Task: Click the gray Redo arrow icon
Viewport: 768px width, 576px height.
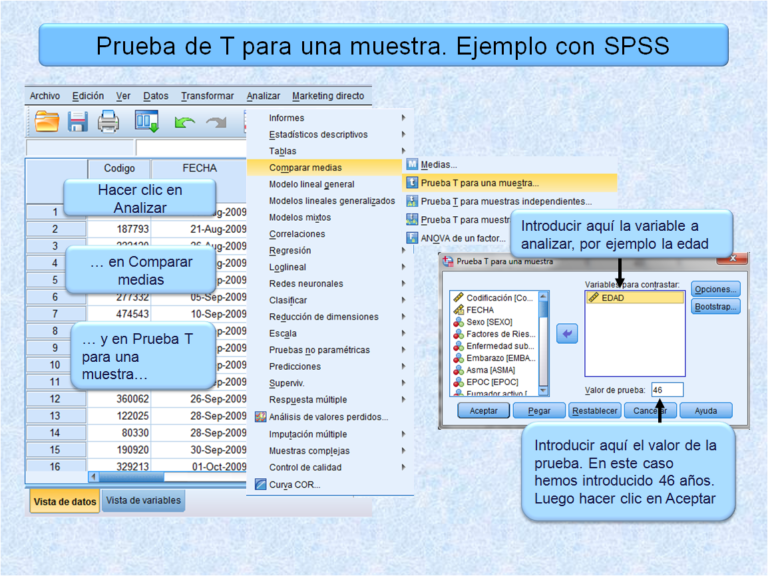Action: (216, 122)
